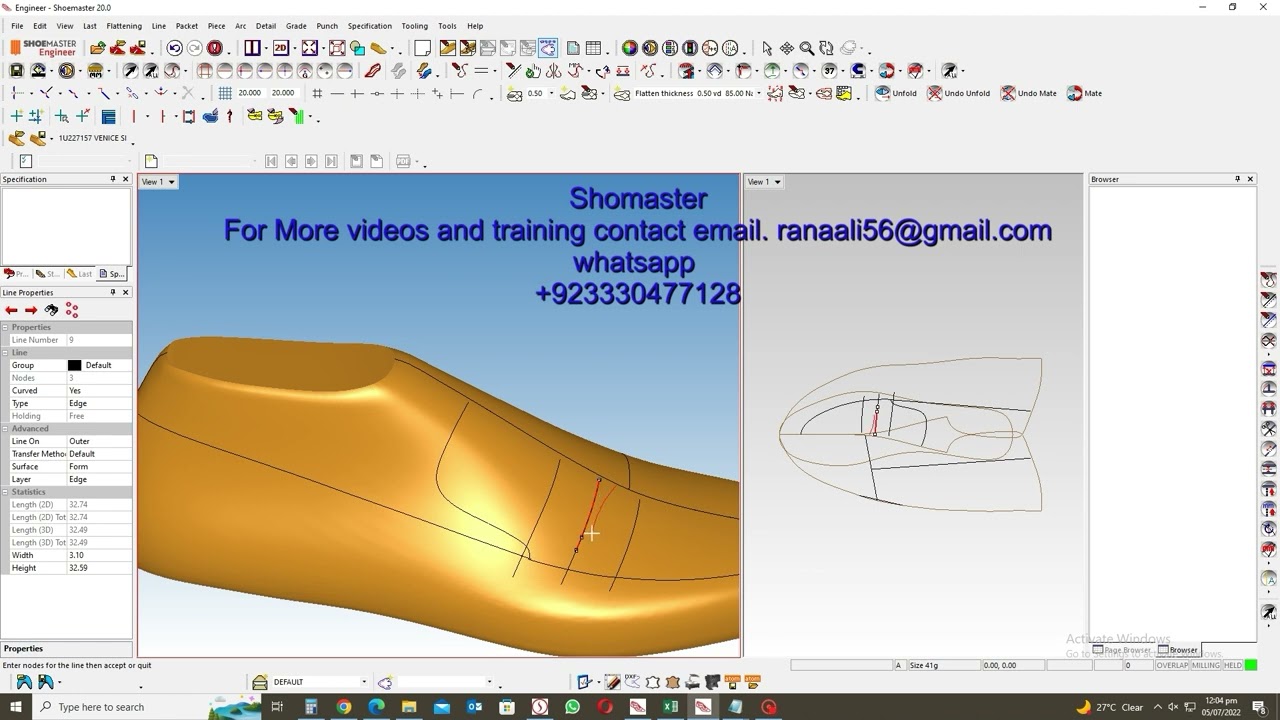The height and width of the screenshot is (720, 1280).
Task: Switch to the Browser tab at bottom right
Action: tap(1178, 650)
